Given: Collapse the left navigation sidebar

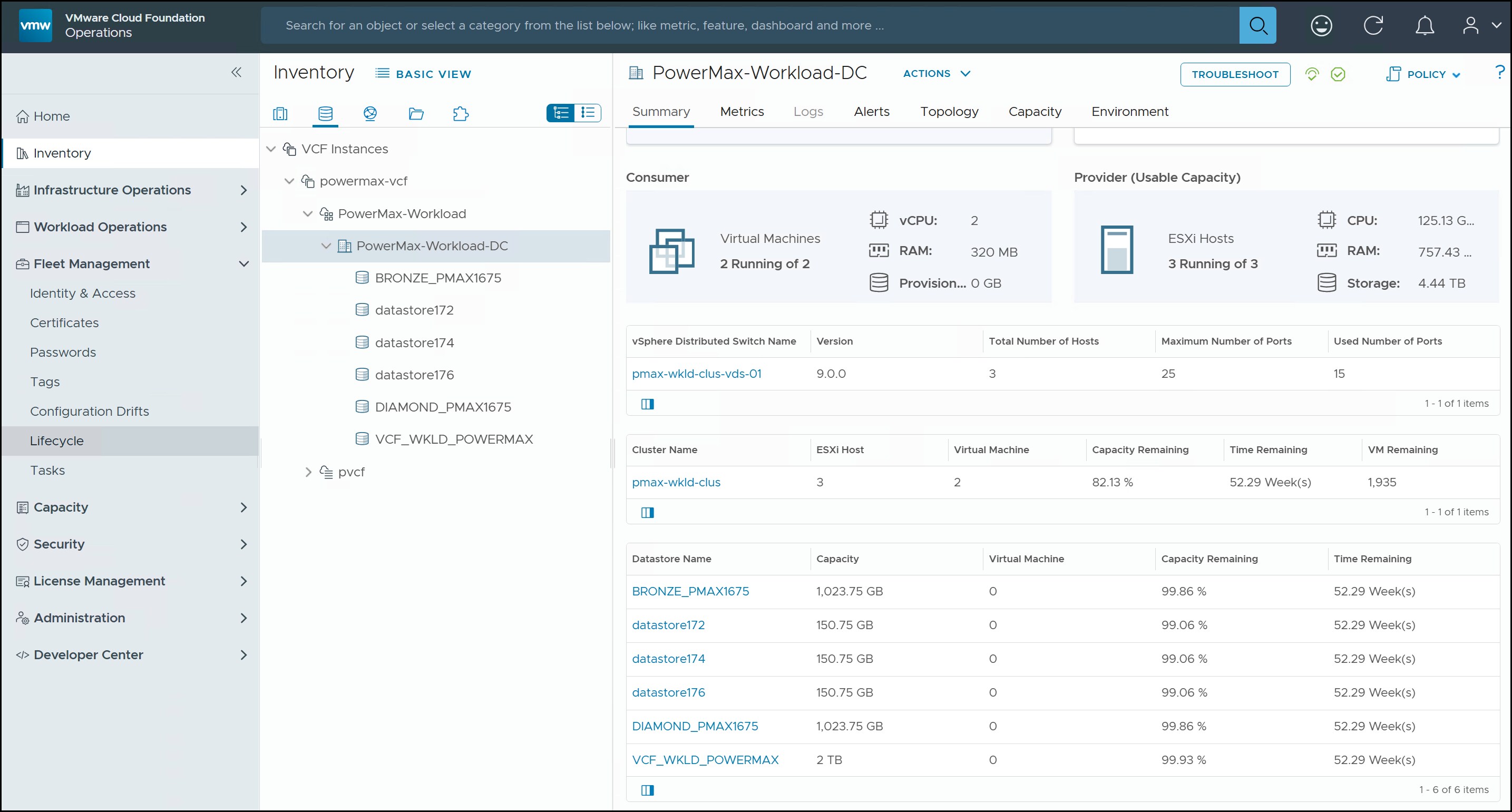Looking at the screenshot, I should (236, 72).
